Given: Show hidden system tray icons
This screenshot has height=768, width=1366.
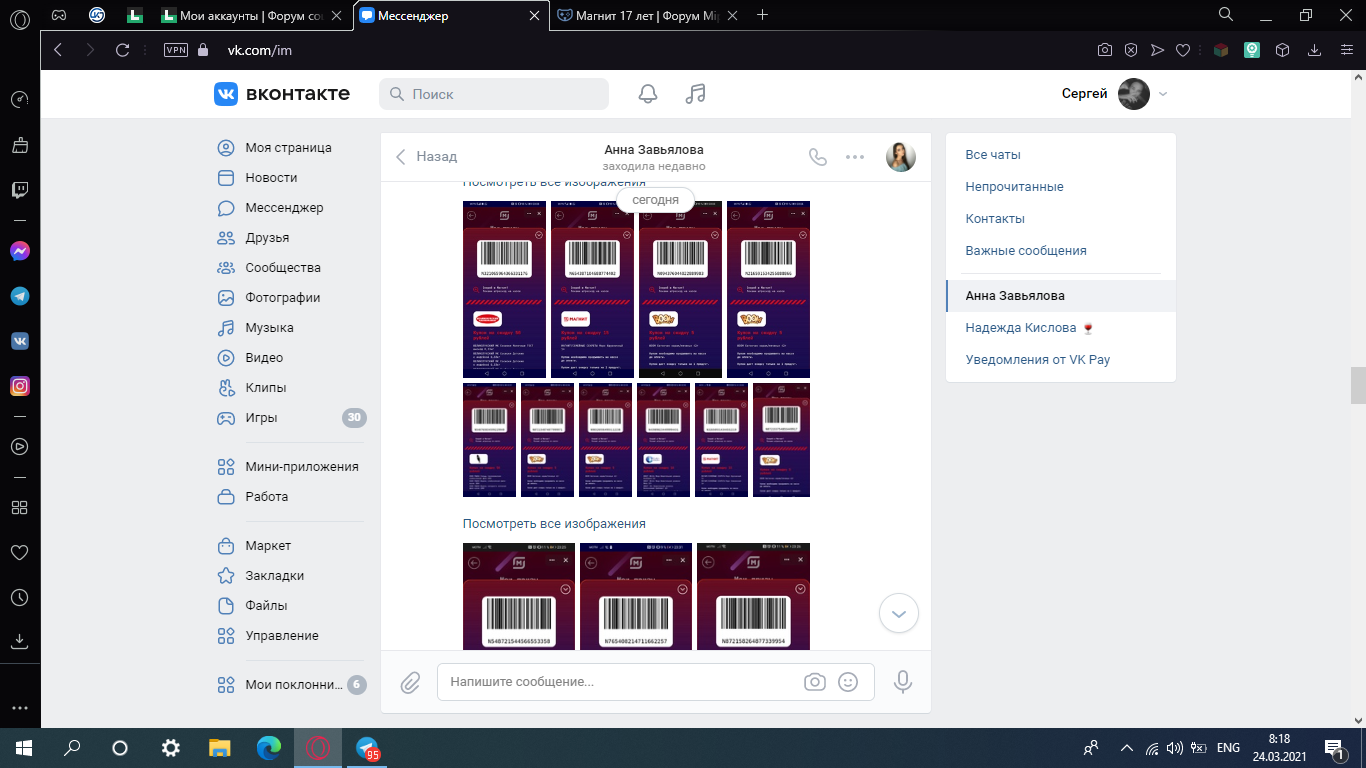Looking at the screenshot, I should click(1127, 747).
